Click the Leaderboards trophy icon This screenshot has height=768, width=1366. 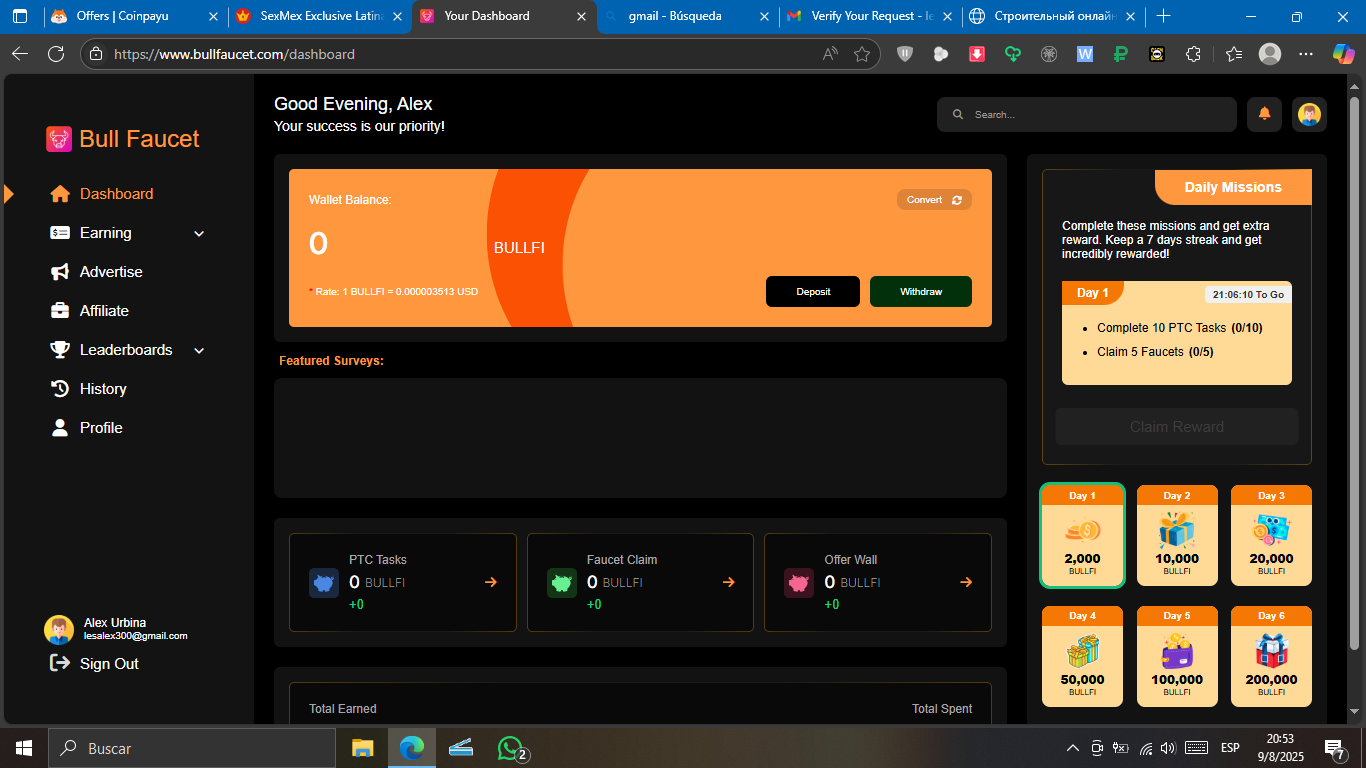[60, 350]
